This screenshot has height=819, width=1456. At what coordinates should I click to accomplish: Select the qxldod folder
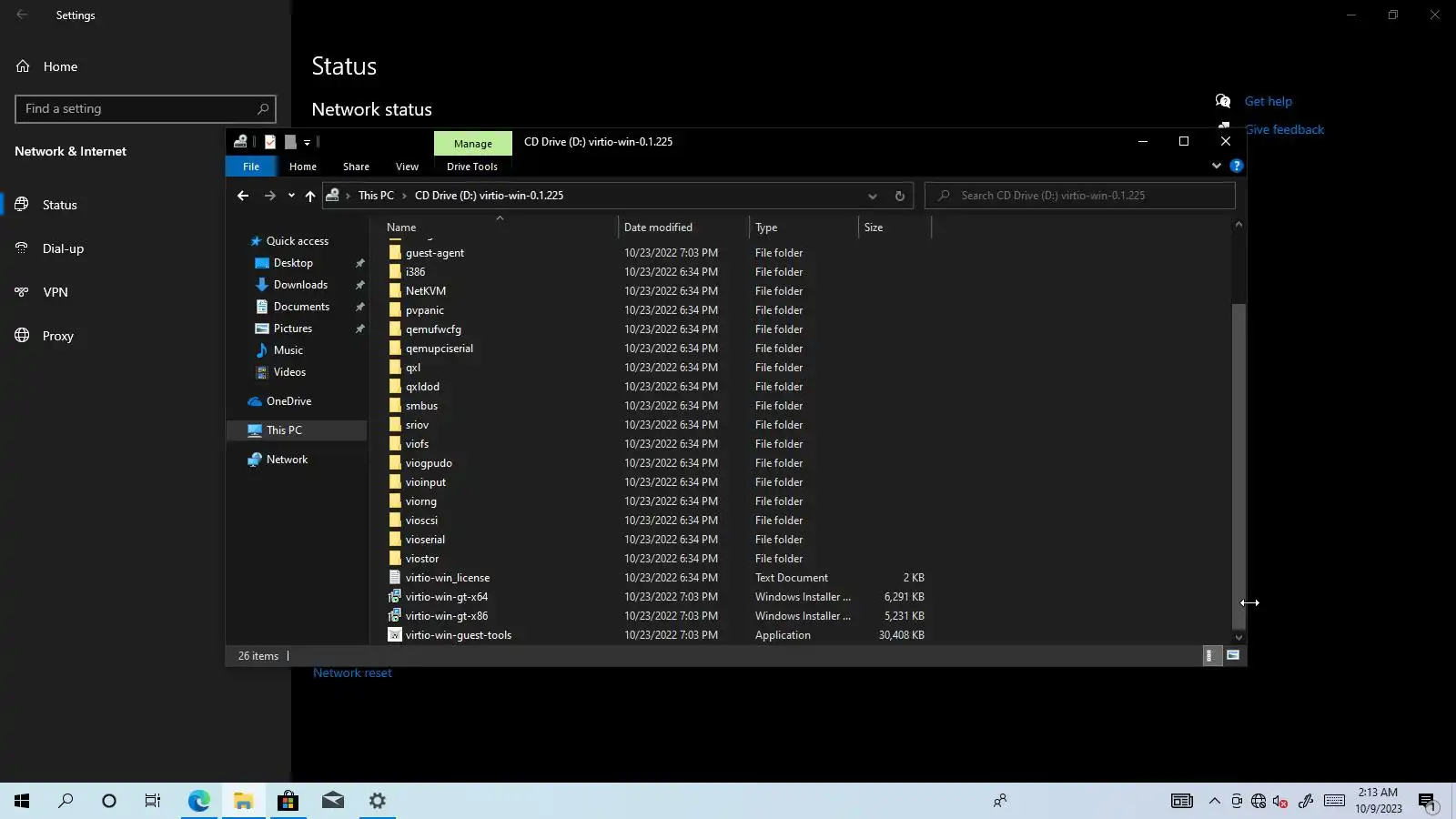[422, 387]
